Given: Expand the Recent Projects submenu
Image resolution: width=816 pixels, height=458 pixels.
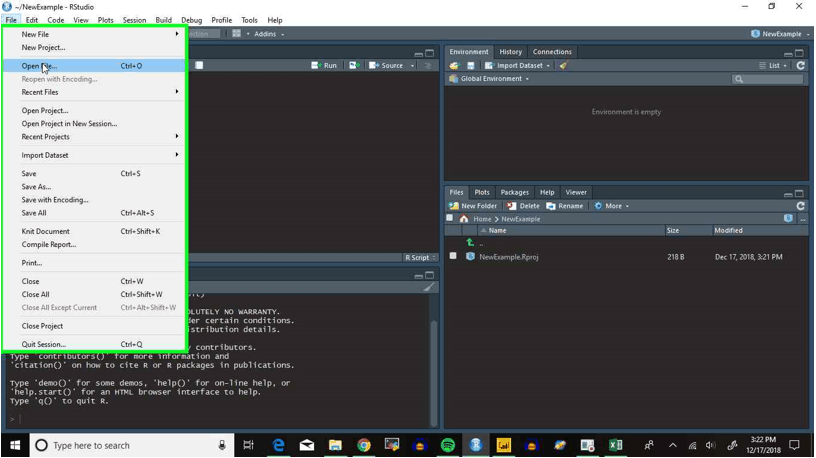Looking at the screenshot, I should click(x=94, y=137).
